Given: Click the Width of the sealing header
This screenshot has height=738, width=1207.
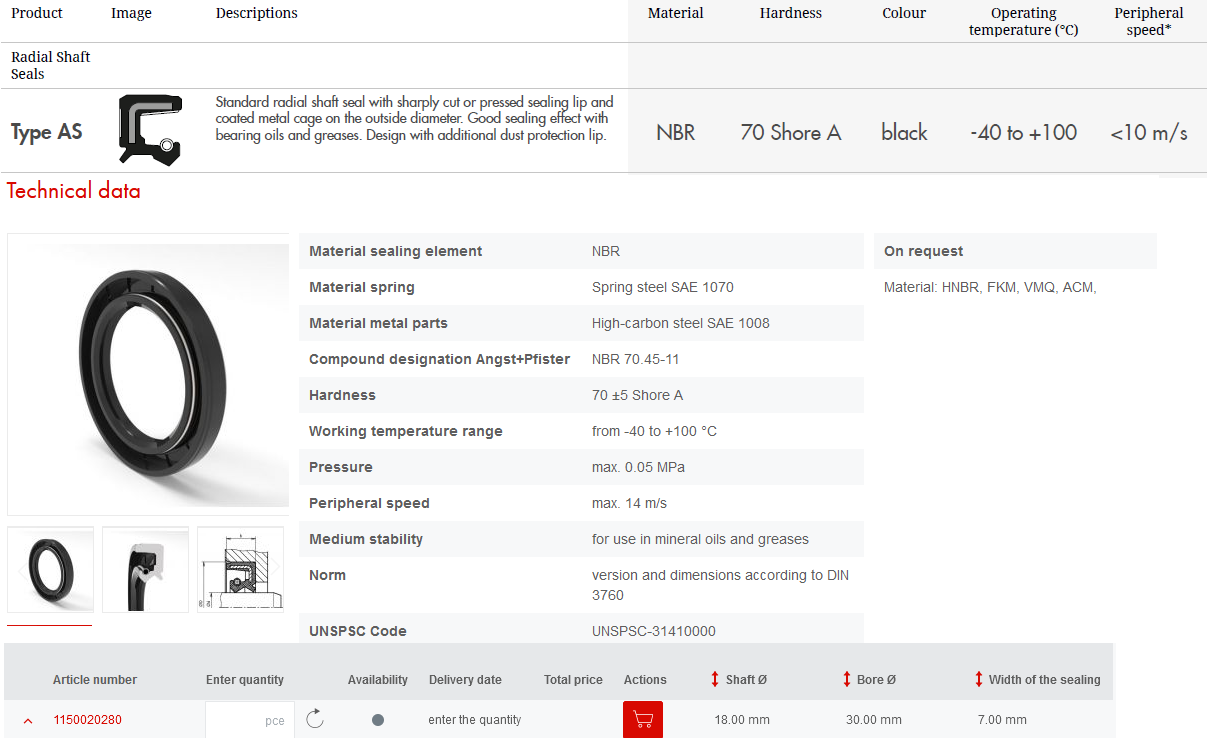Looking at the screenshot, I should (x=1044, y=679).
